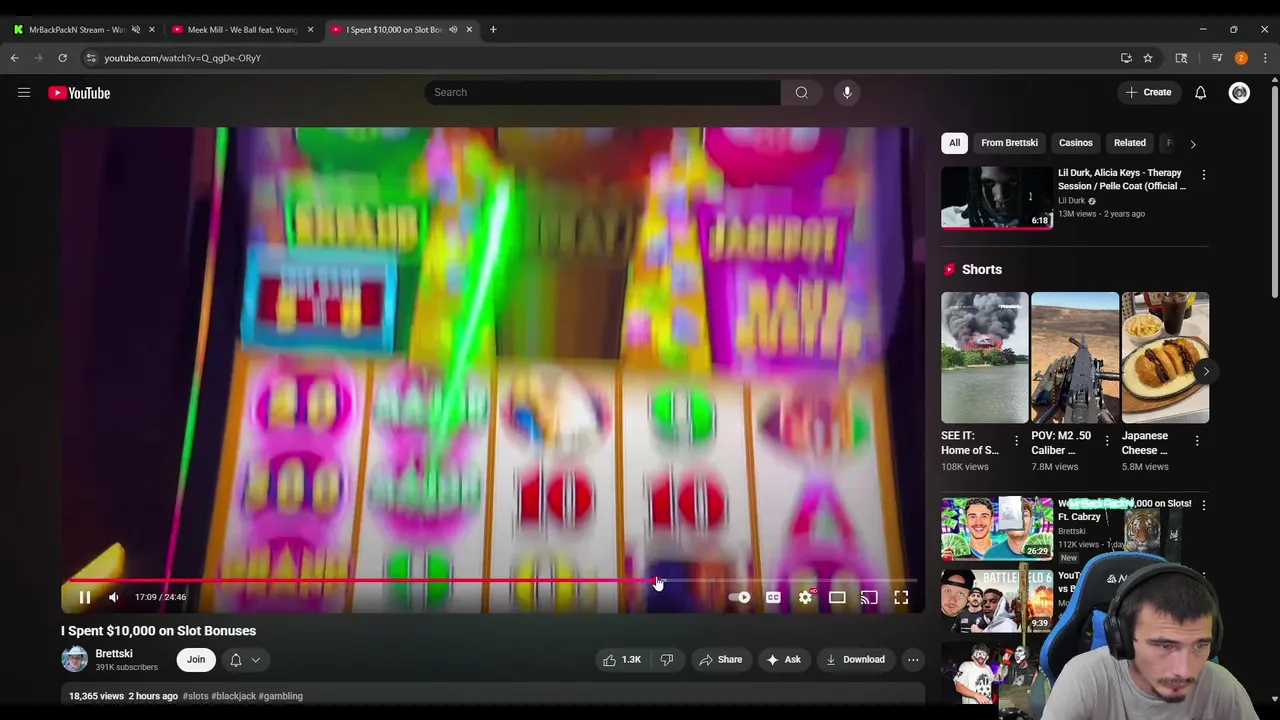
Task: Download the video
Action: [x=855, y=659]
